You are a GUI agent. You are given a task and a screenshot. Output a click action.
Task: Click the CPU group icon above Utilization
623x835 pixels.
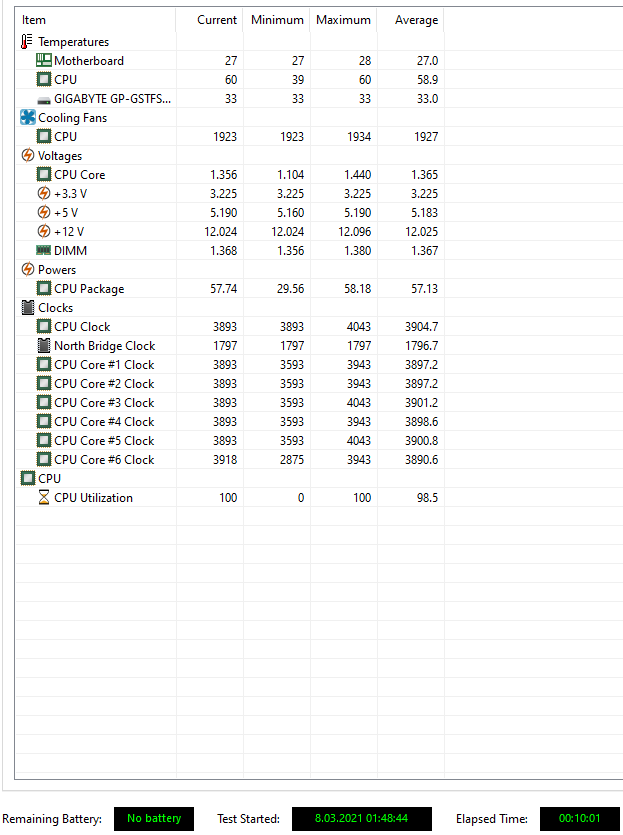28,478
